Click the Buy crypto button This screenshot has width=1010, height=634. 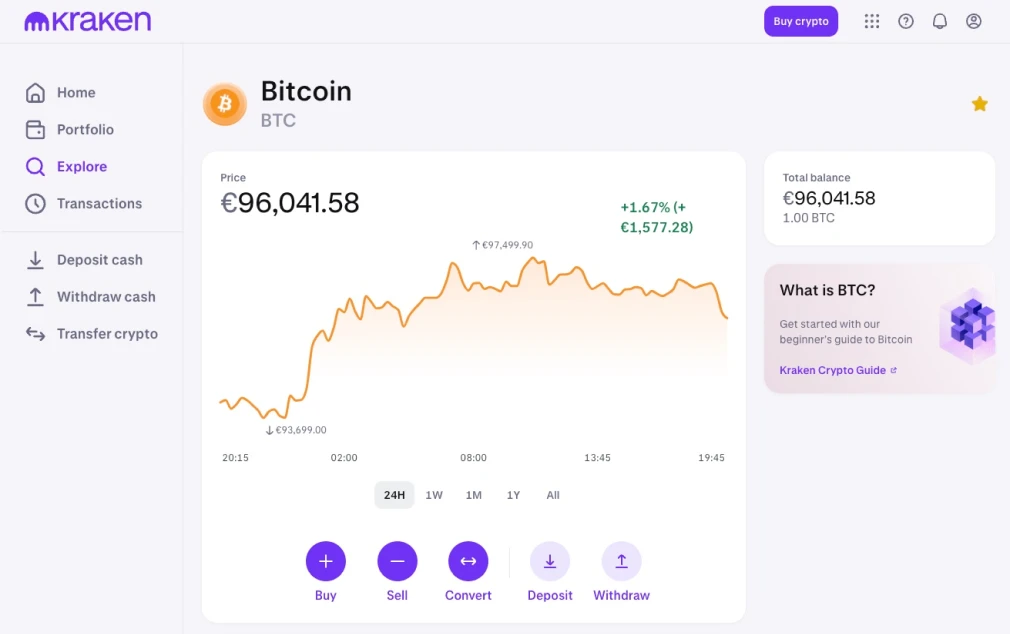[x=801, y=21]
